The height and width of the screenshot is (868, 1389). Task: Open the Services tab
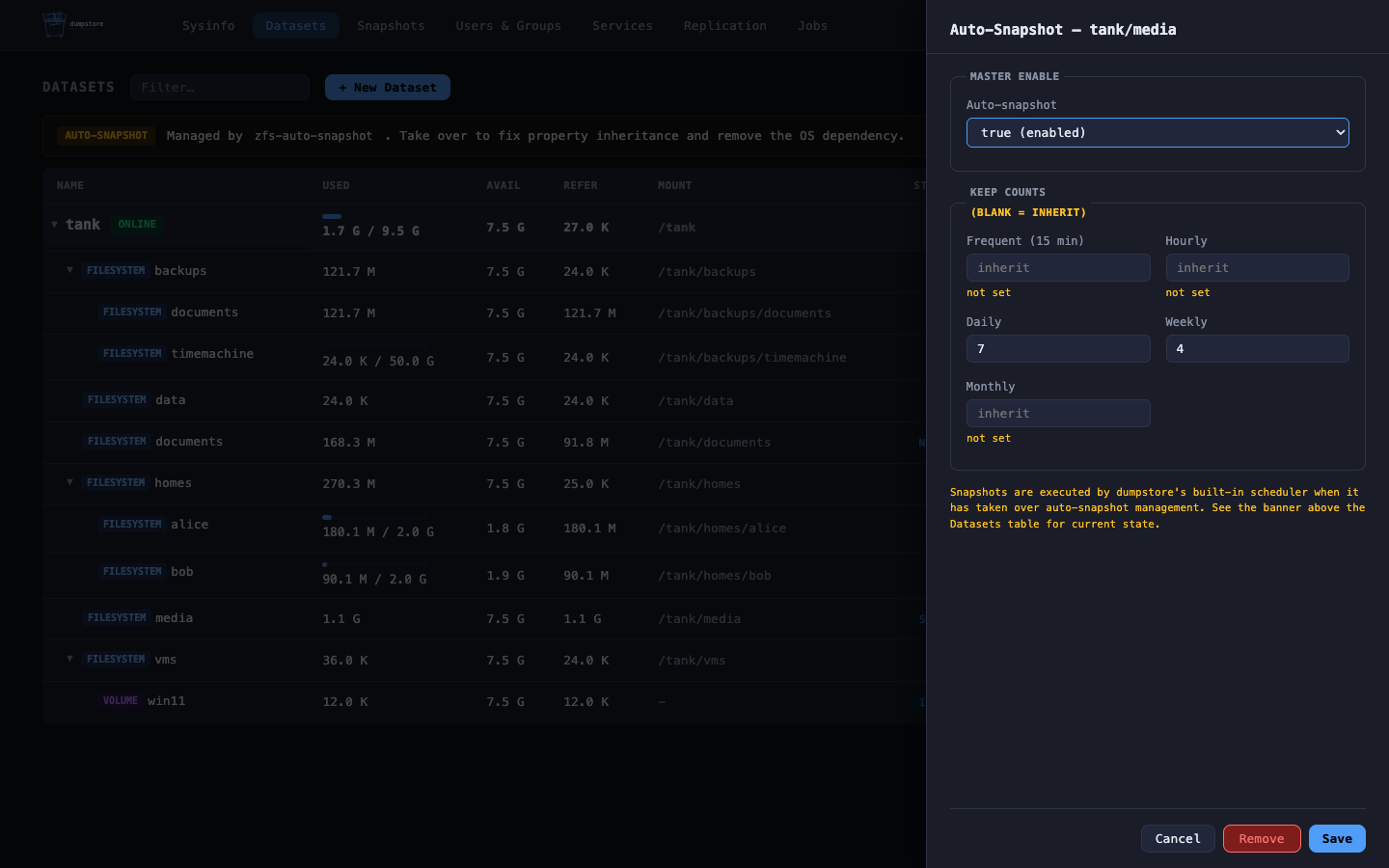(622, 26)
